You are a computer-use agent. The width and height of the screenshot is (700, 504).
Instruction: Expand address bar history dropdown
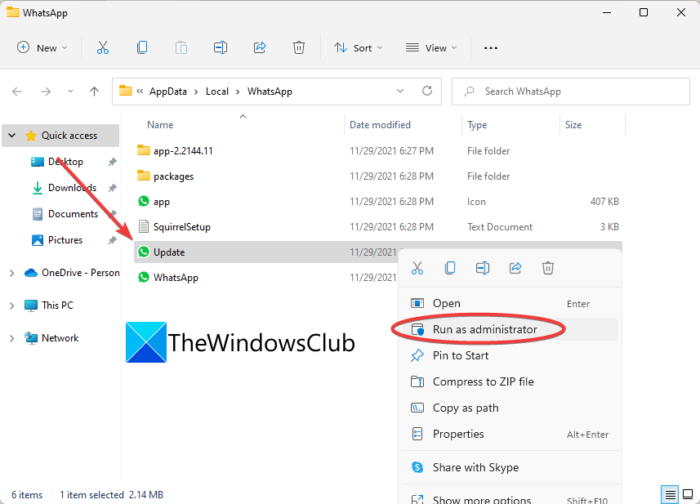[400, 91]
